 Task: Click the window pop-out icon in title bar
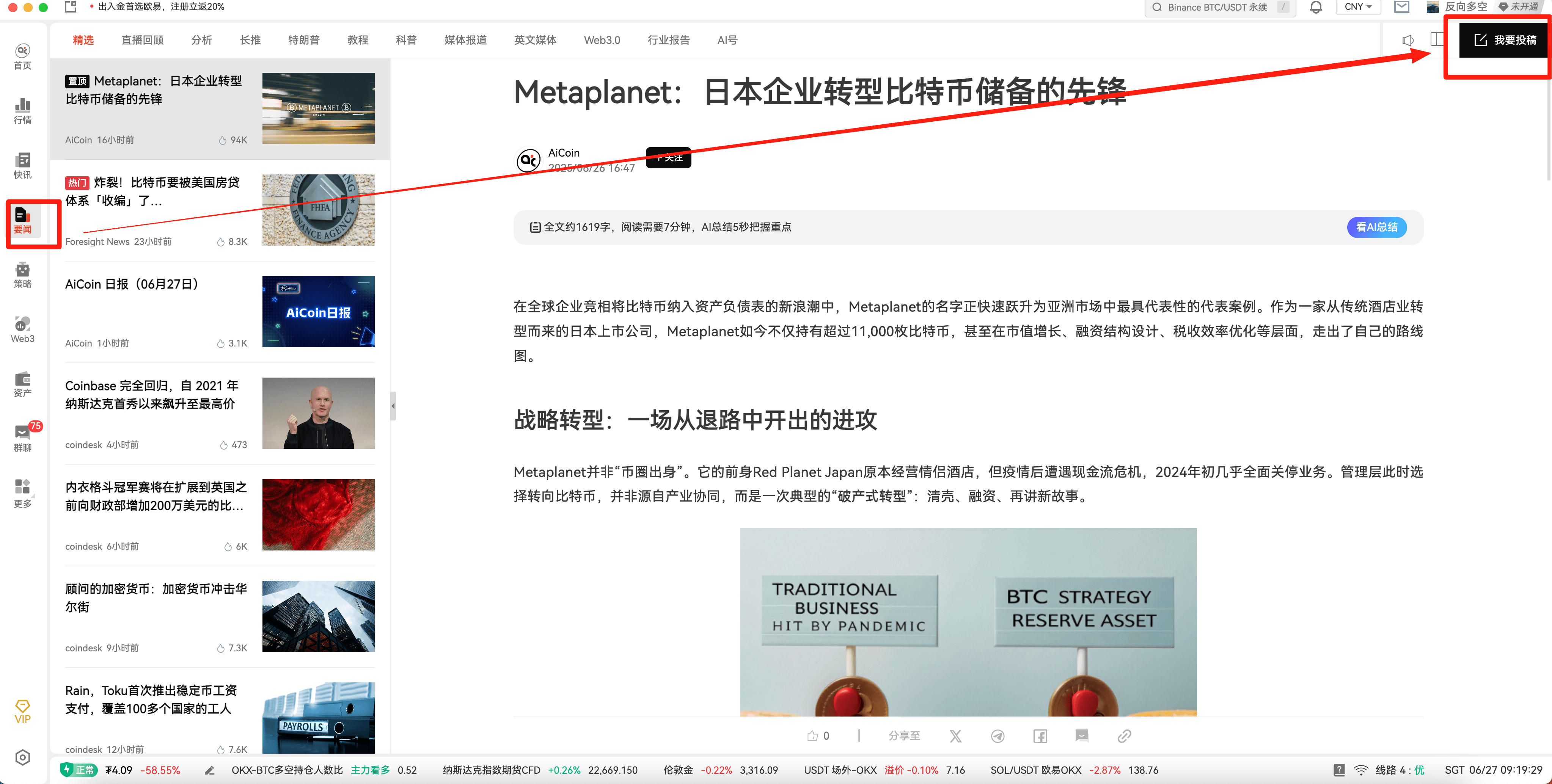[71, 6]
